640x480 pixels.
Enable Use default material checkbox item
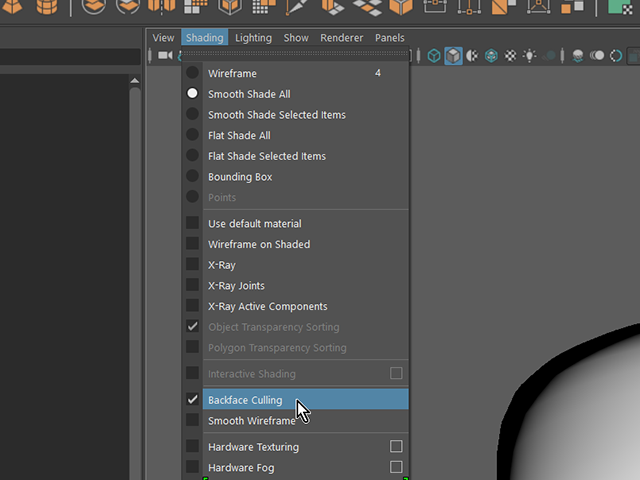pos(295,224)
